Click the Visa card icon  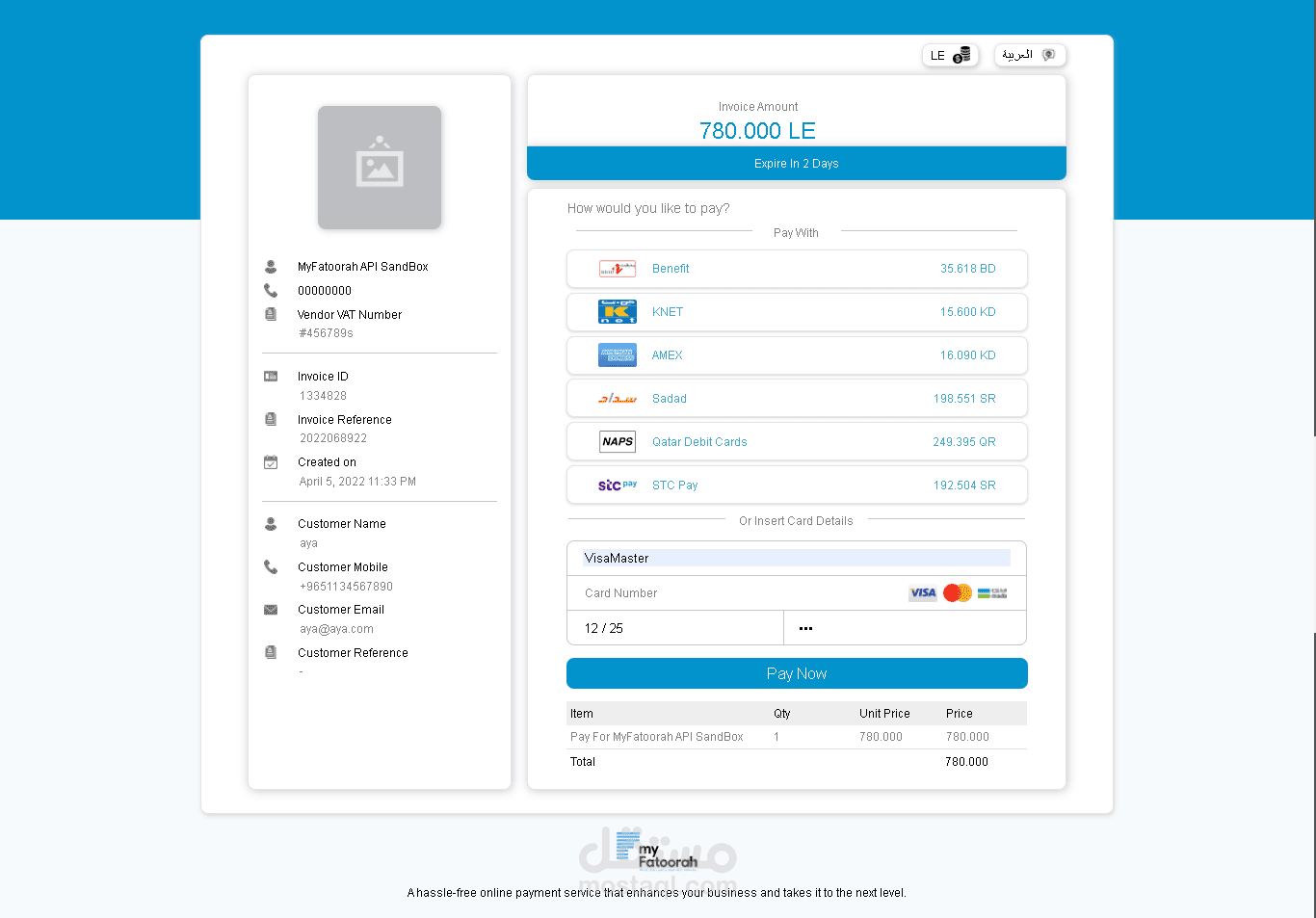(923, 593)
